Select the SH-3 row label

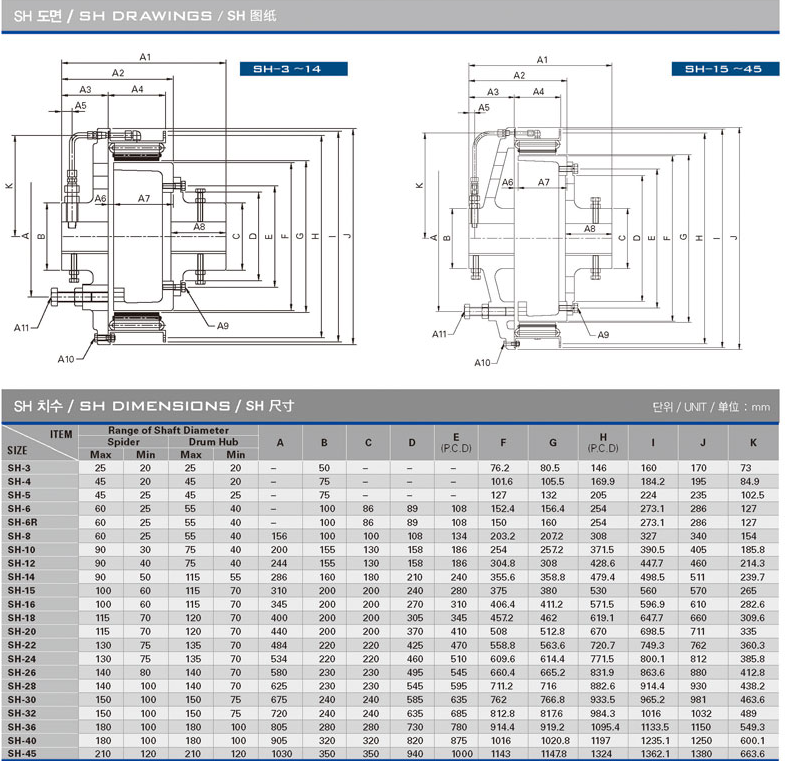[x=19, y=467]
